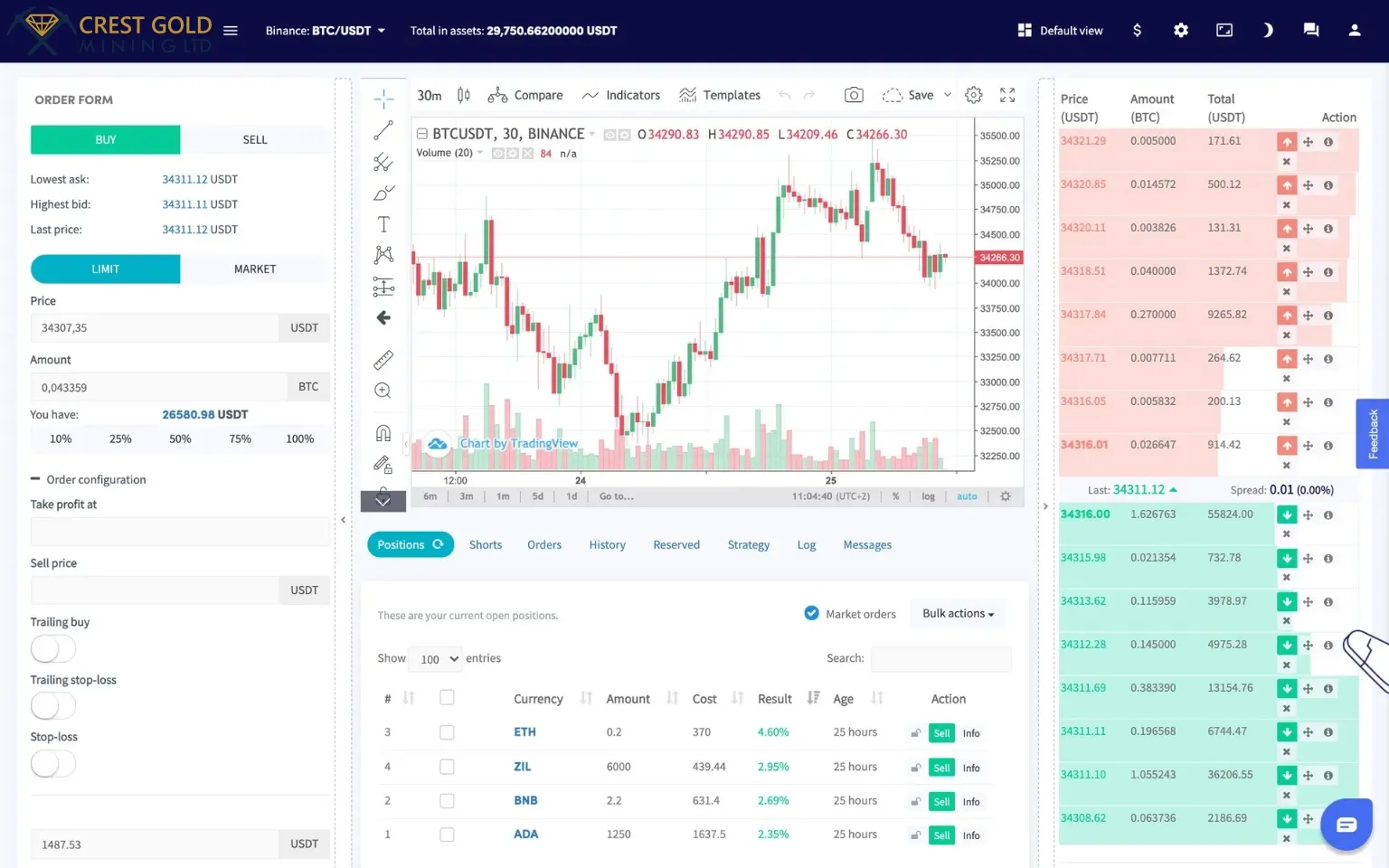Select the crosshair cursor chart tool
The width and height of the screenshot is (1389, 868).
tap(383, 99)
